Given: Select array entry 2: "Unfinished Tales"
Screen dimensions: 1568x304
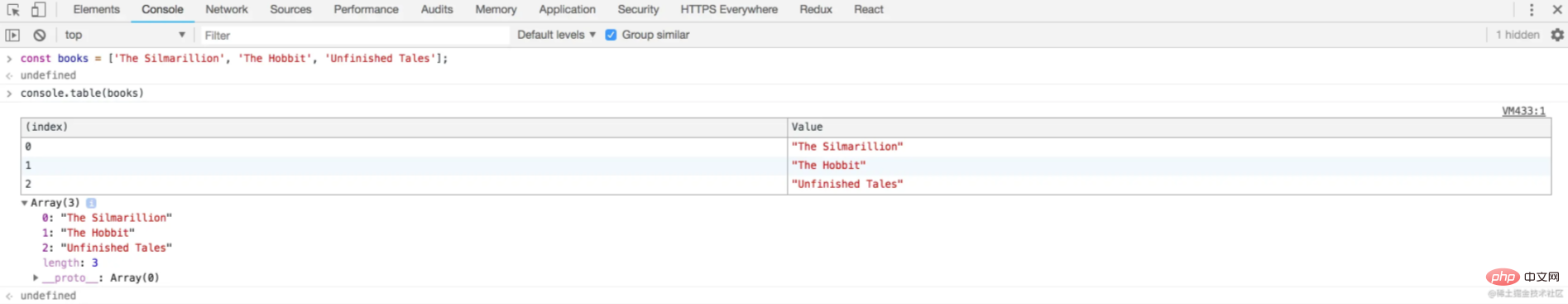Looking at the screenshot, I should 108,248.
